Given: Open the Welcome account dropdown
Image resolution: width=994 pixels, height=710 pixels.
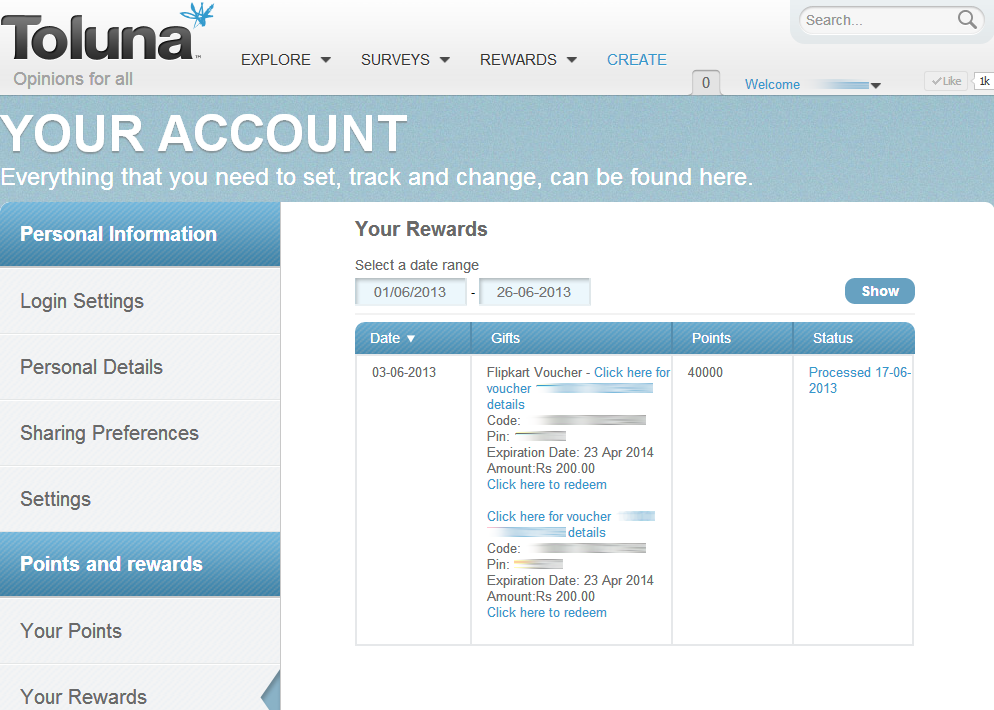Looking at the screenshot, I should coord(812,84).
